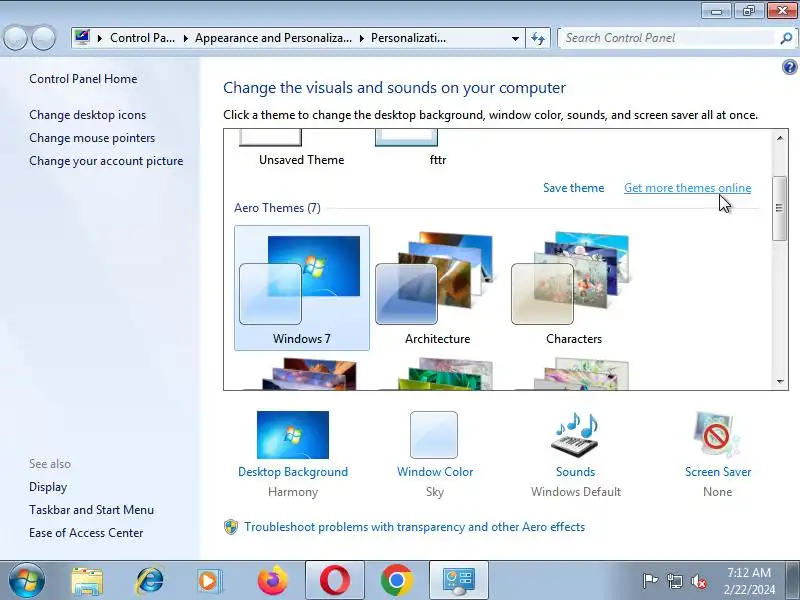Click the network tray icon

(674, 581)
